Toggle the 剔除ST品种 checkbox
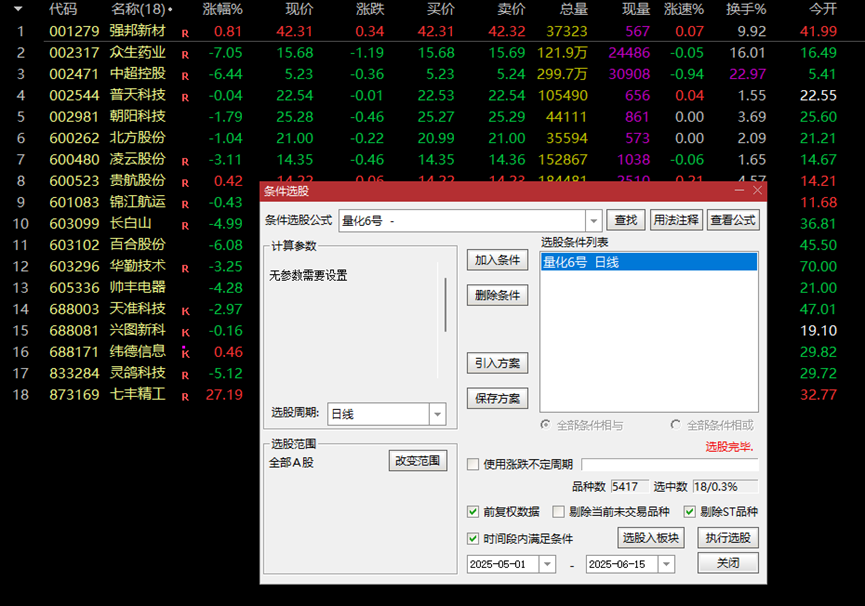Screen dimensions: 865x606 click(690, 512)
